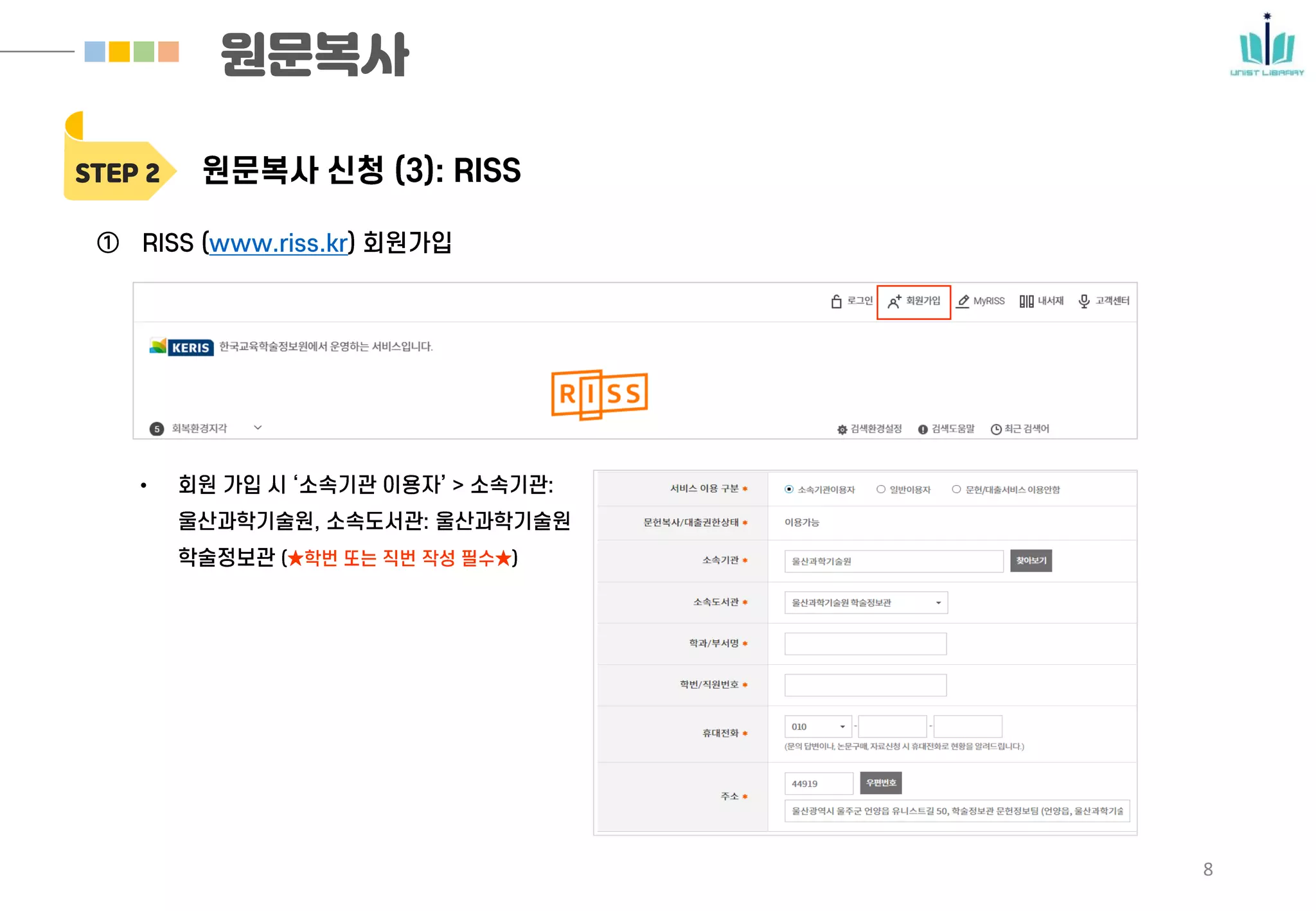1316x911 pixels.
Task: Open the www.riss.kr hyperlink
Action: click(x=278, y=243)
